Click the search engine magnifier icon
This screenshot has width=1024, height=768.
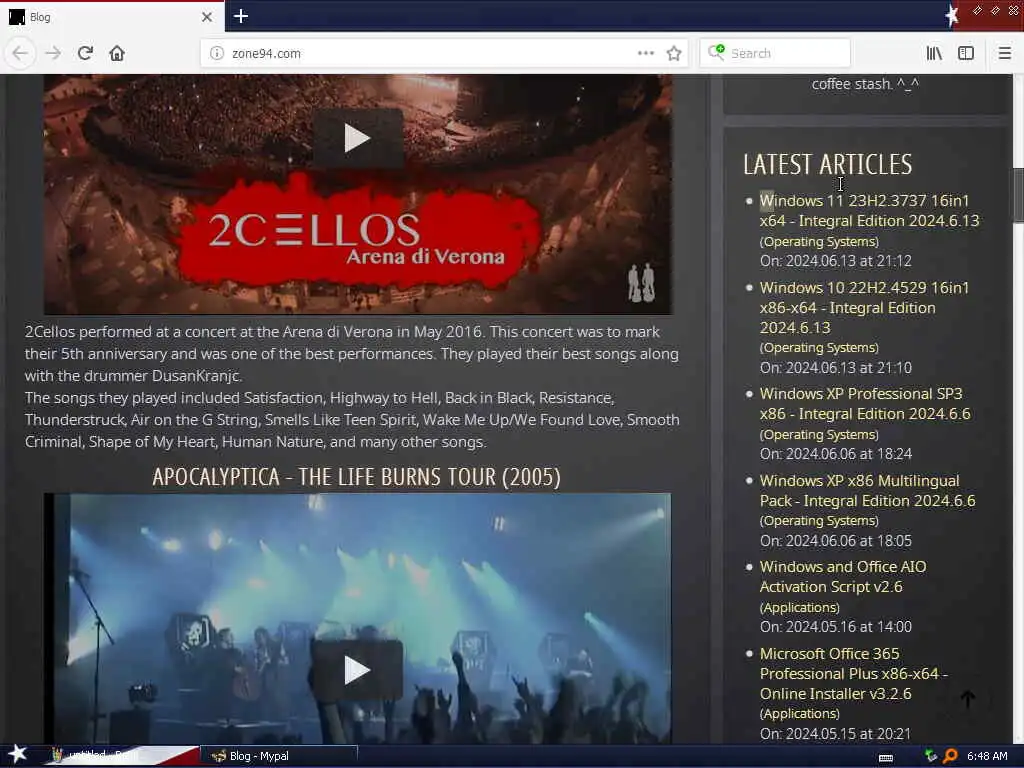(x=716, y=52)
